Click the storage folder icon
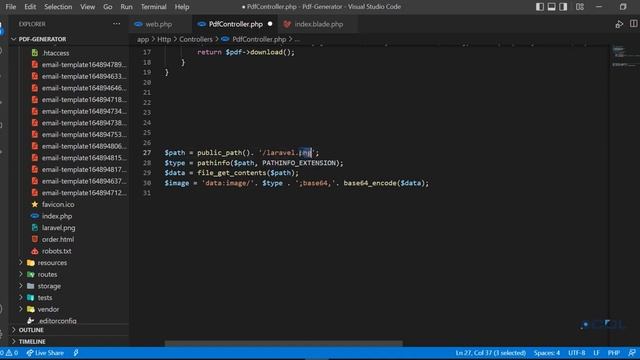This screenshot has height=360, width=640. point(31,286)
